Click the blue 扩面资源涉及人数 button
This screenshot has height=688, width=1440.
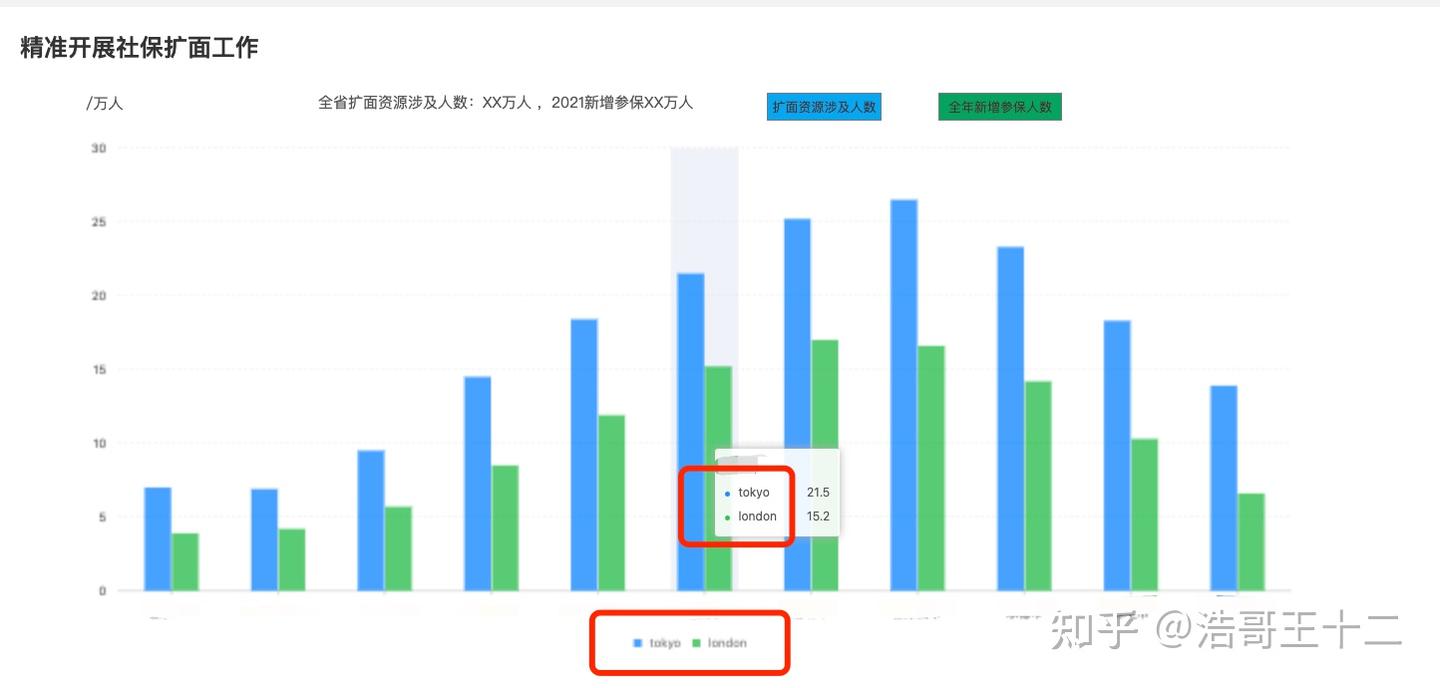(824, 106)
